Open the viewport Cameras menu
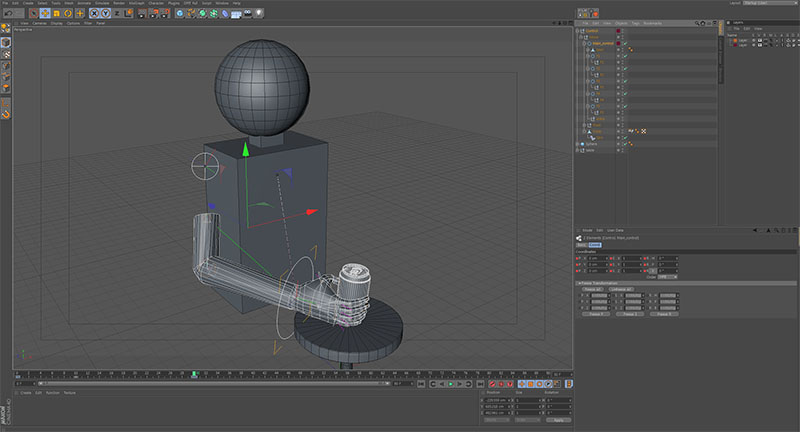This screenshot has width=800, height=432. tap(39, 23)
